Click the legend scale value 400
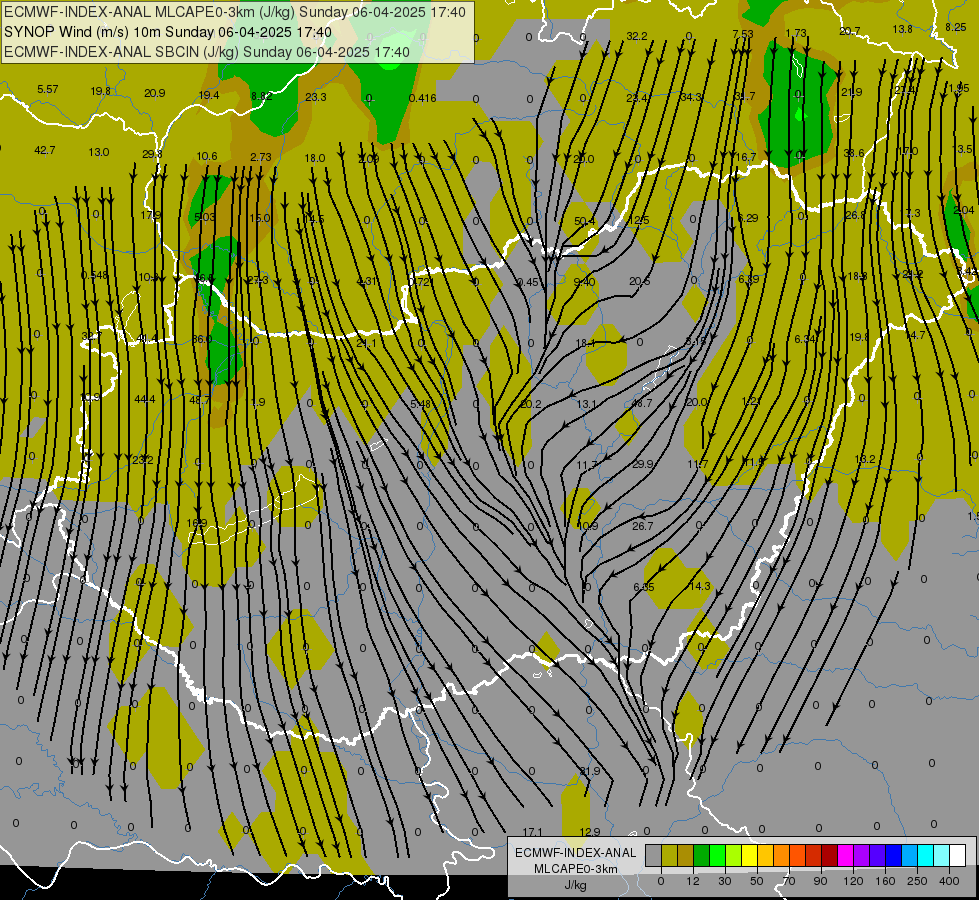The image size is (979, 900). point(949,881)
